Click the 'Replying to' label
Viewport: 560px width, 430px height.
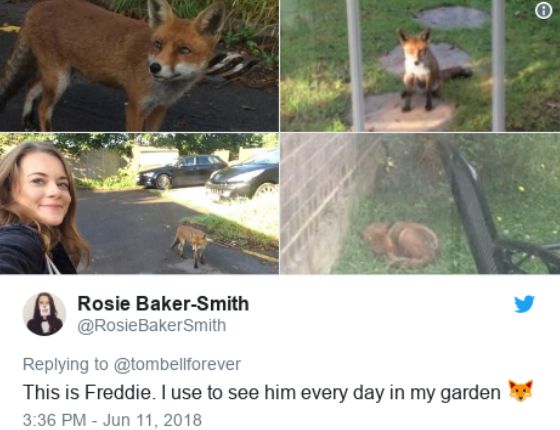click(x=65, y=364)
